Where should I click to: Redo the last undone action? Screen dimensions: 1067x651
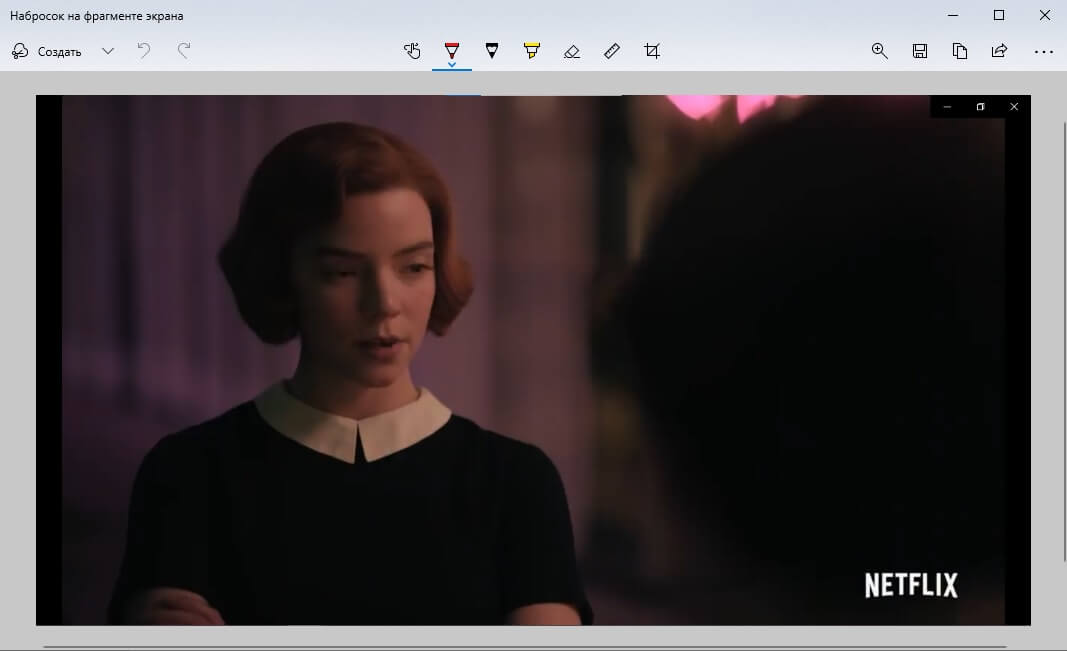(x=184, y=51)
